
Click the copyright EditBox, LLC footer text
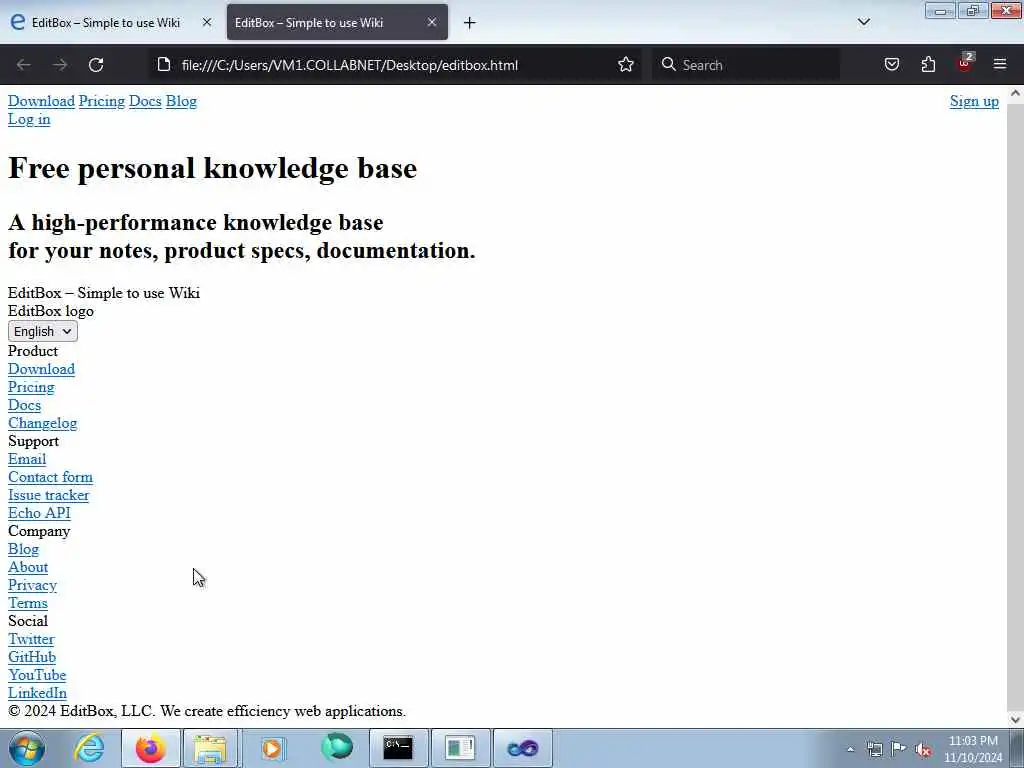(x=207, y=711)
